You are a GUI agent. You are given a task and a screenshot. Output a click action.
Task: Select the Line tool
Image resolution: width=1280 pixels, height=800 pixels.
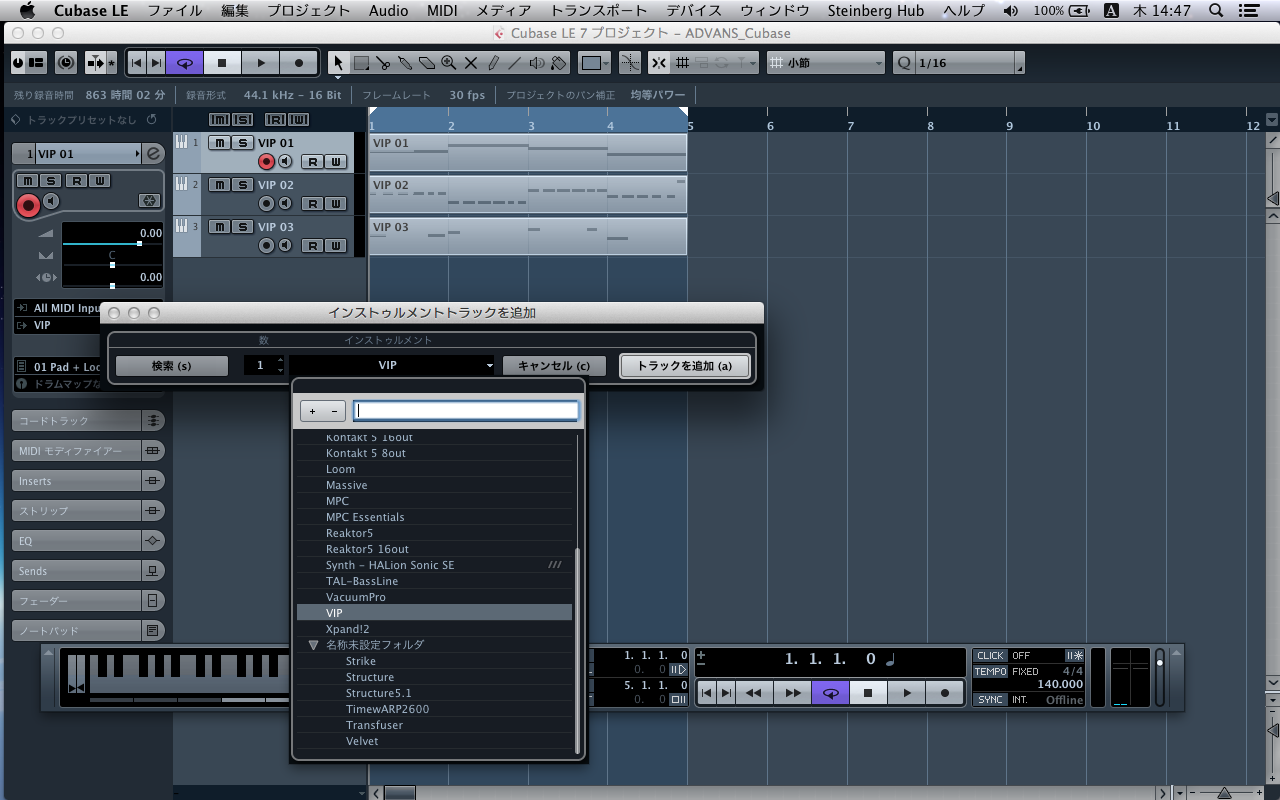tap(515, 63)
